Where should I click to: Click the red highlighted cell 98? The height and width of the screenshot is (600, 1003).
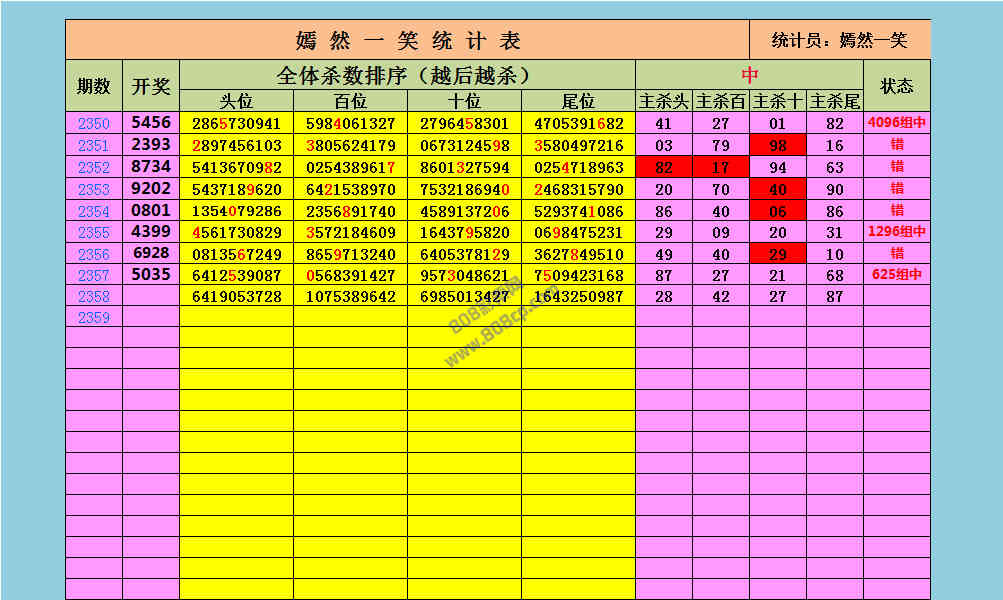(x=777, y=146)
